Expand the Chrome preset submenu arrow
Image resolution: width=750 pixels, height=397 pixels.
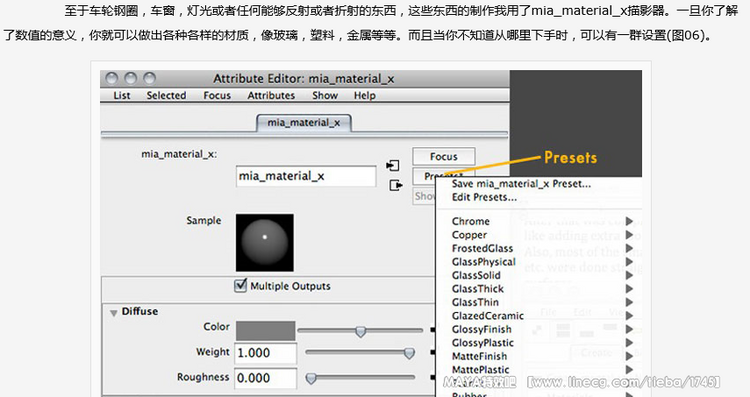pyautogui.click(x=629, y=221)
